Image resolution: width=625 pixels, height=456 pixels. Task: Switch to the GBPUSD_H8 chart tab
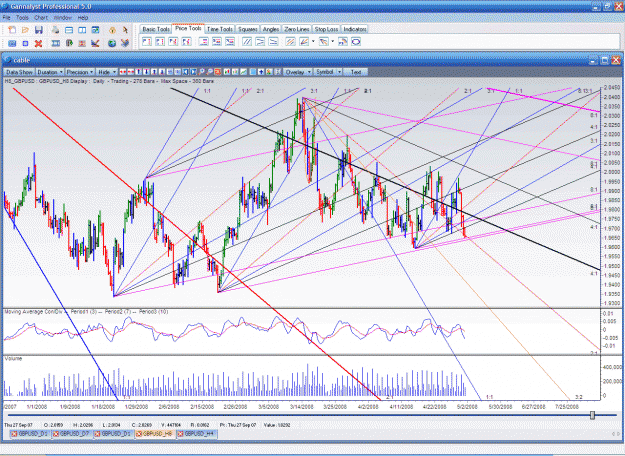(155, 434)
